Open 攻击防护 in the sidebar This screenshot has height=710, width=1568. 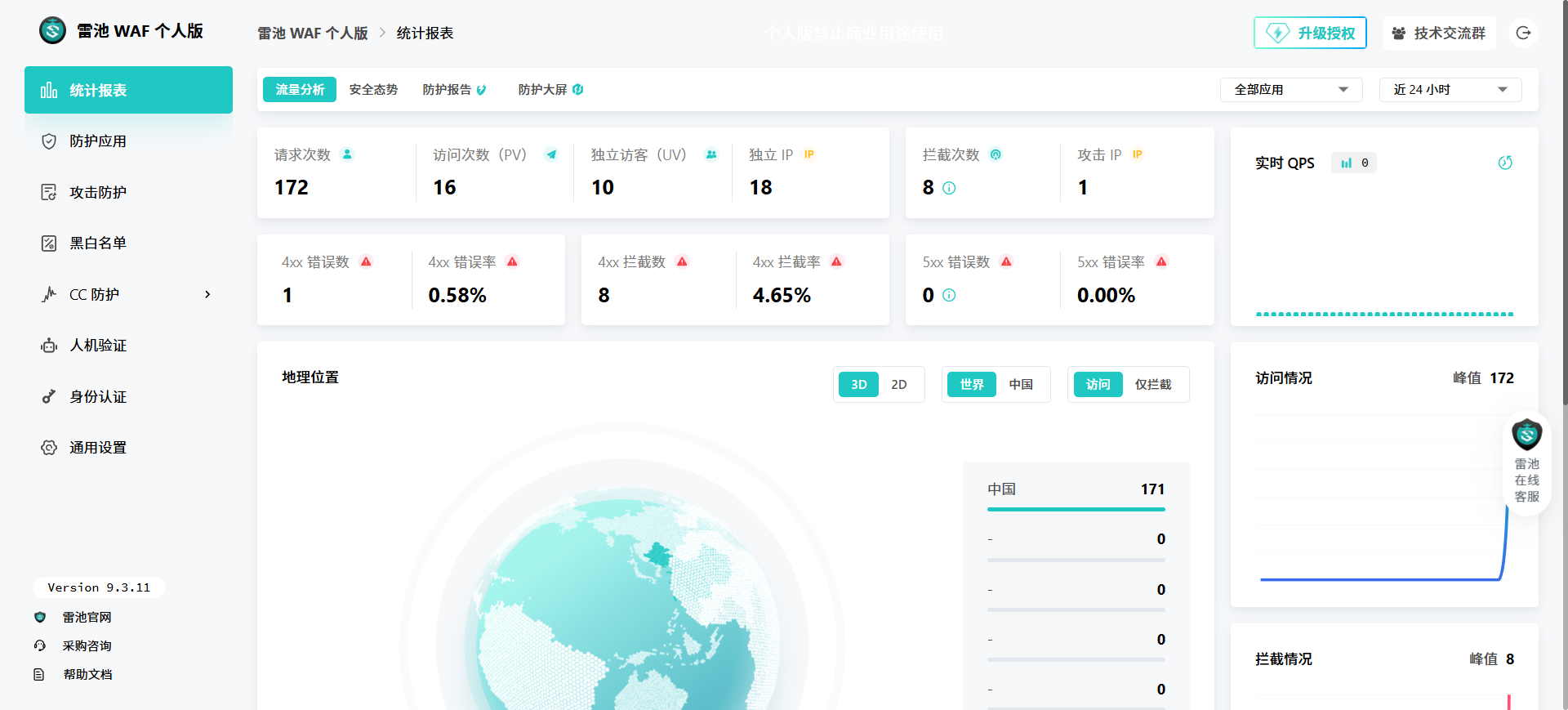point(128,192)
